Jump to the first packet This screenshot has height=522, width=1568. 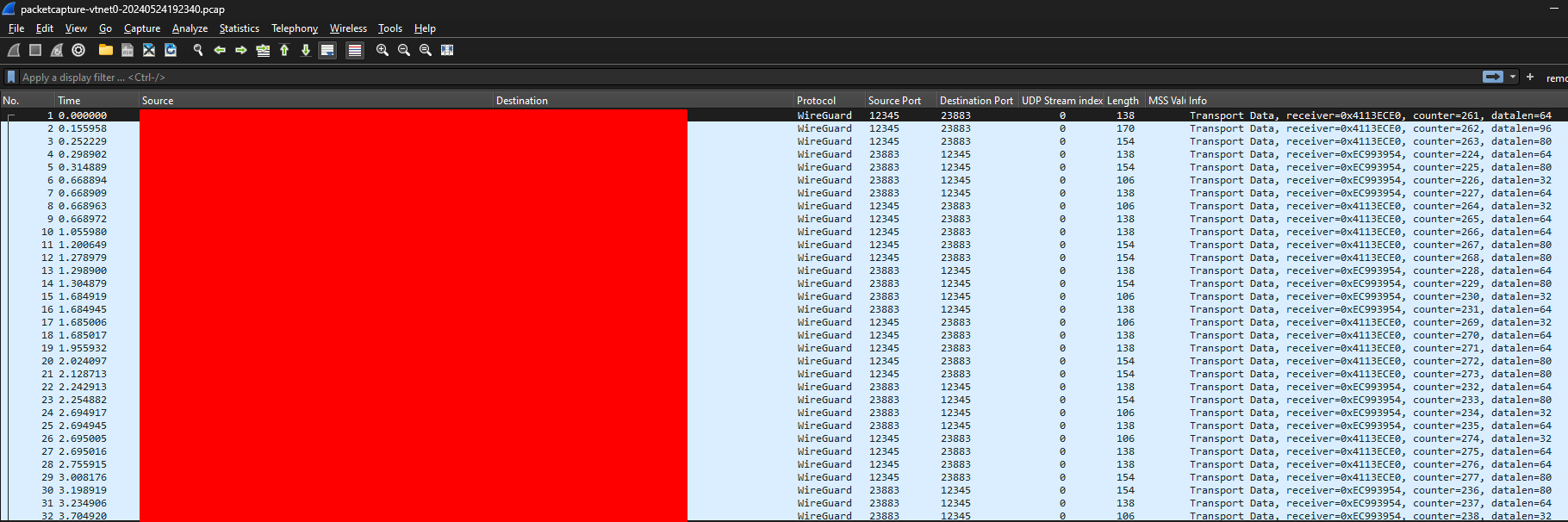point(284,51)
